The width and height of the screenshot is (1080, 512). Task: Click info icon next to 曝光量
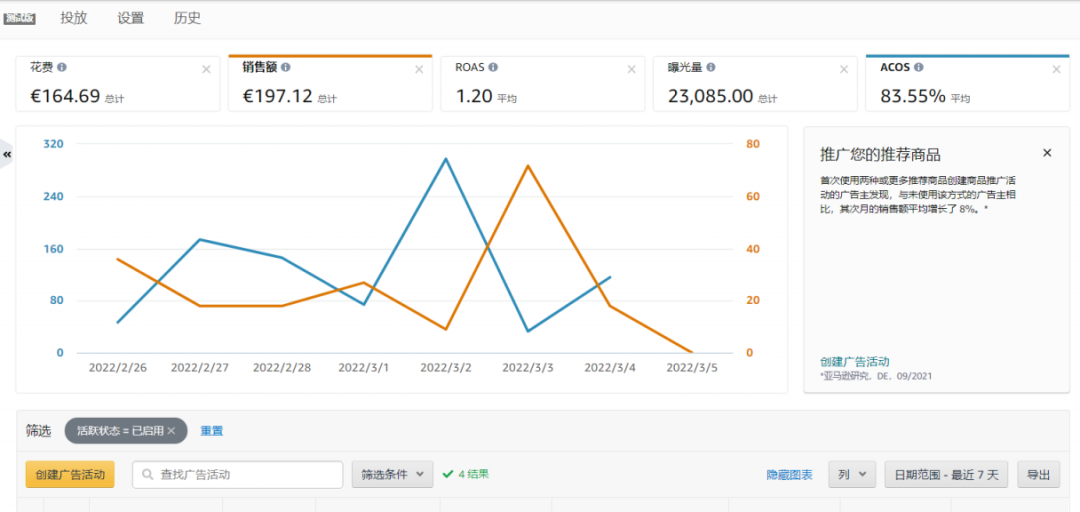click(x=711, y=68)
